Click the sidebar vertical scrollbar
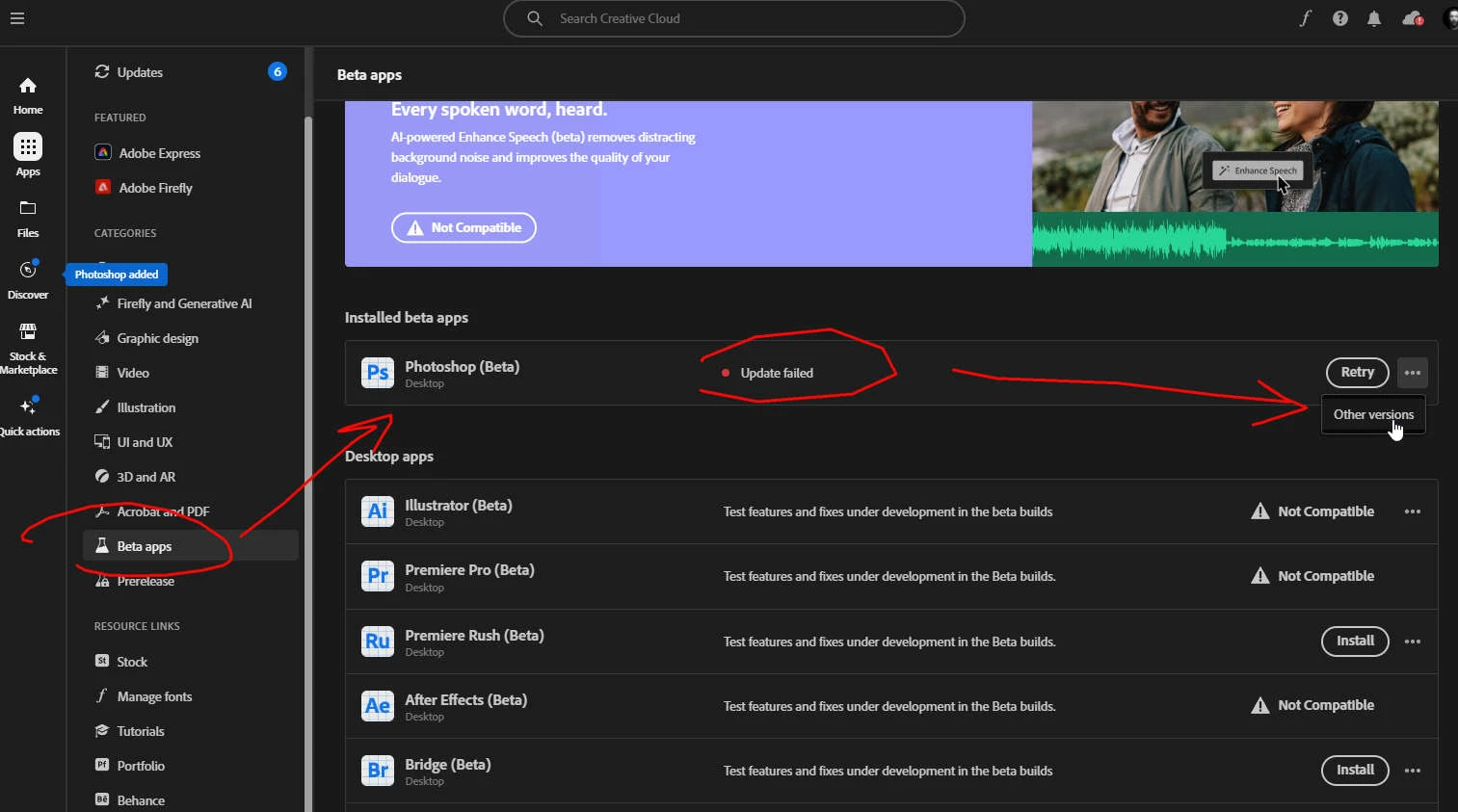Image resolution: width=1458 pixels, height=812 pixels. point(308,462)
